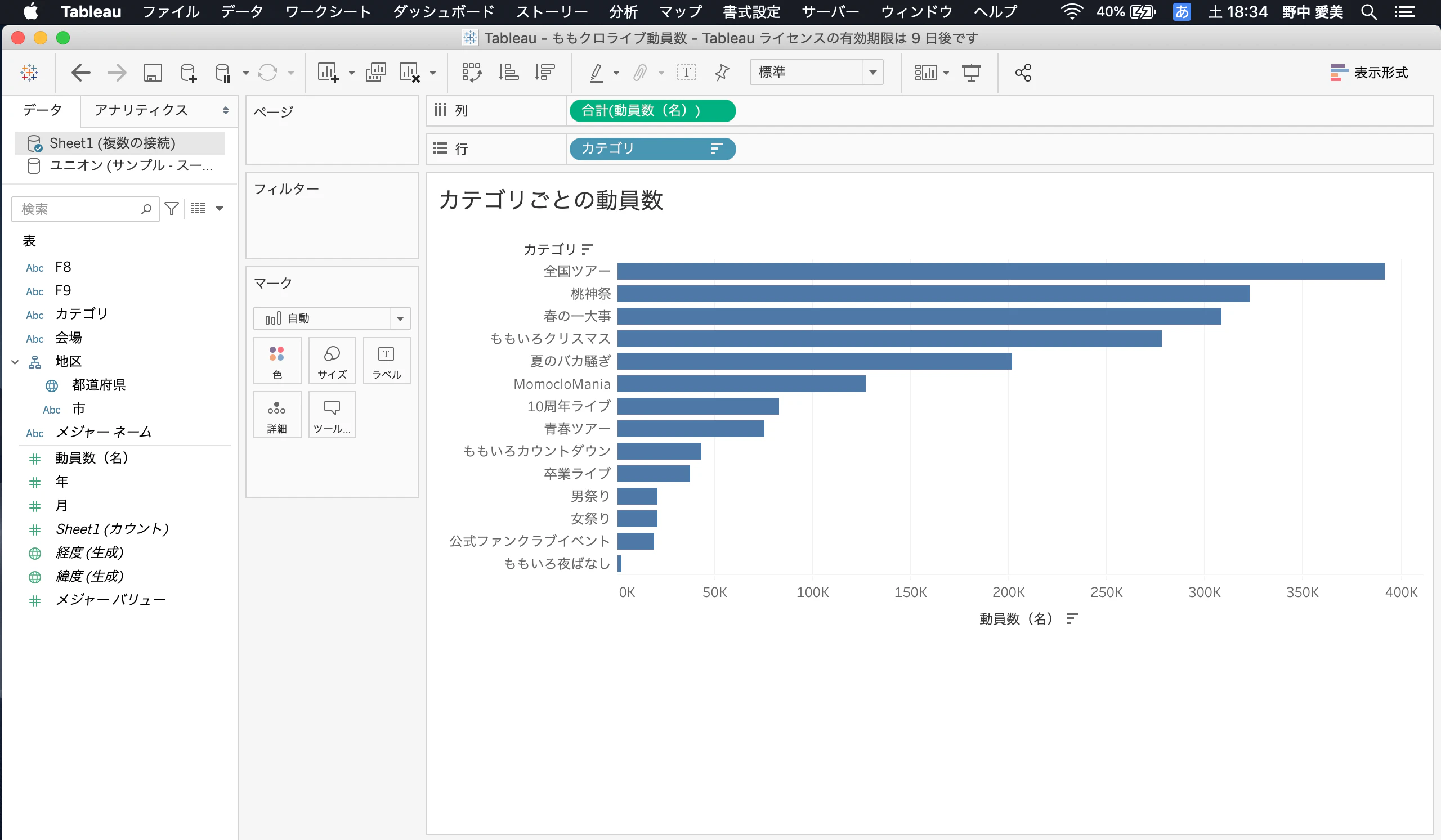The image size is (1441, 840).
Task: Select the ユニオン data source
Action: [119, 166]
